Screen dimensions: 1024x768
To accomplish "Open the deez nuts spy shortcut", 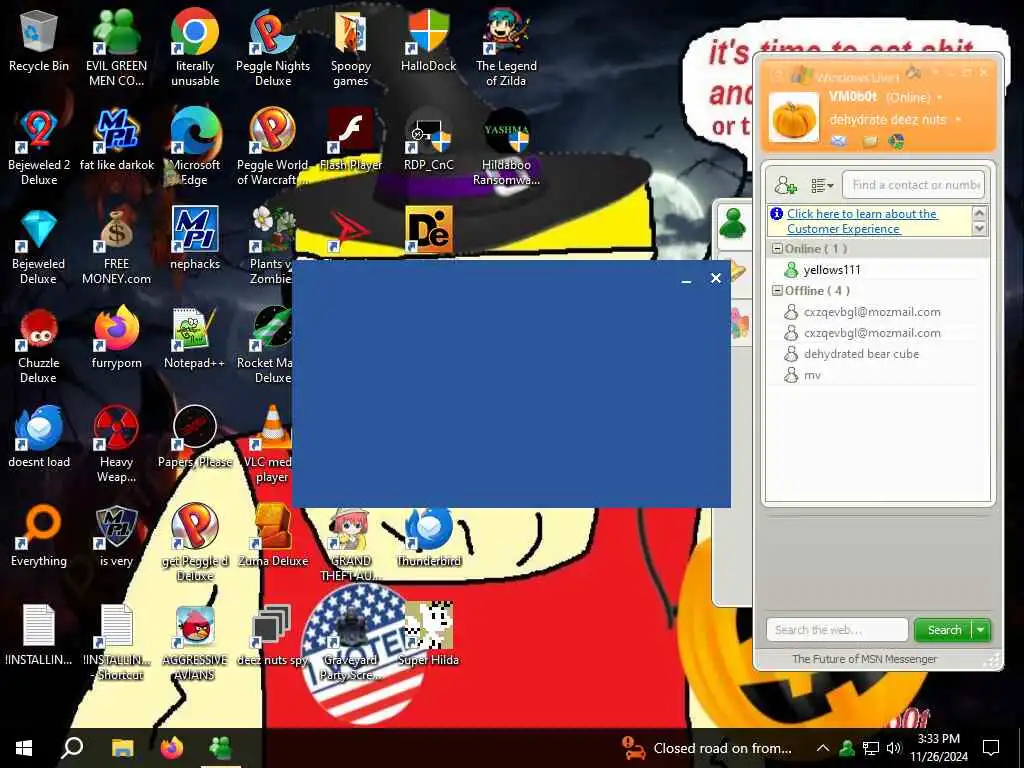I will click(x=272, y=635).
